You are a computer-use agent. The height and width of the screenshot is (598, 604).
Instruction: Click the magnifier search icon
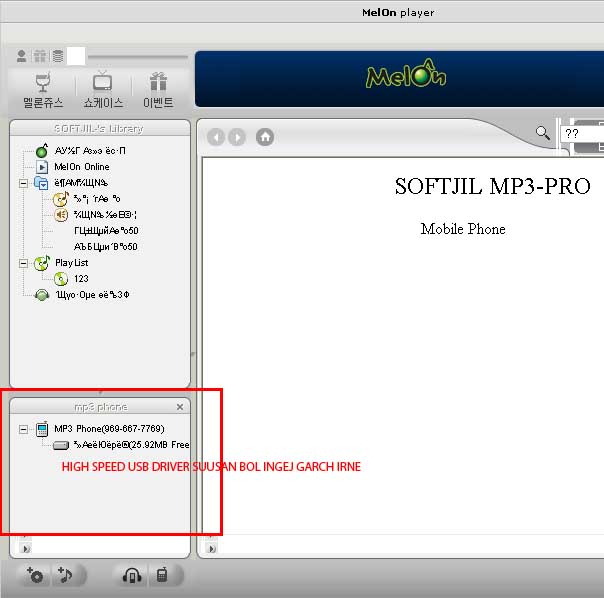543,133
